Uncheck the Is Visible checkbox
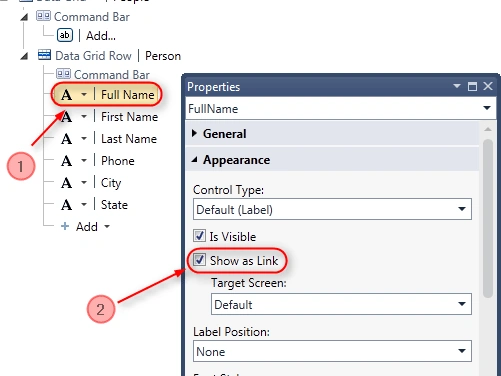501x376 pixels. [199, 236]
